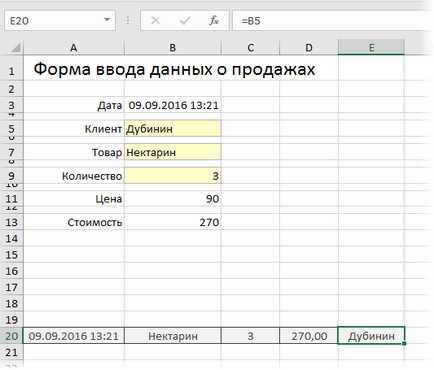Open the Insert Function fx icon
Viewport: 434px width, 370px height.
pyautogui.click(x=214, y=21)
